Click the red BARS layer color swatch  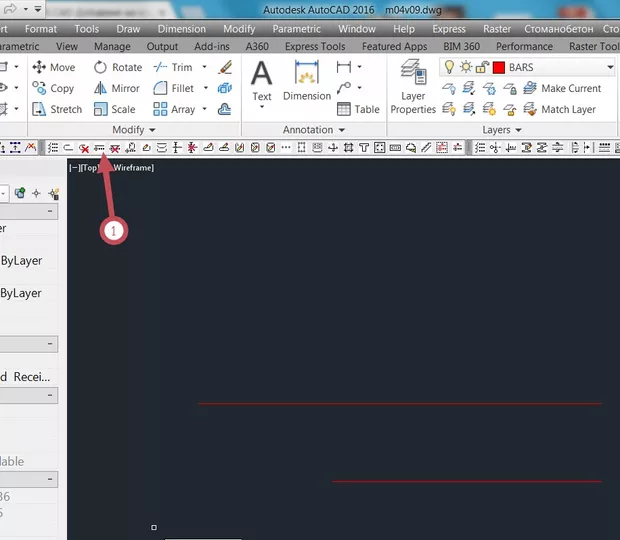(499, 68)
